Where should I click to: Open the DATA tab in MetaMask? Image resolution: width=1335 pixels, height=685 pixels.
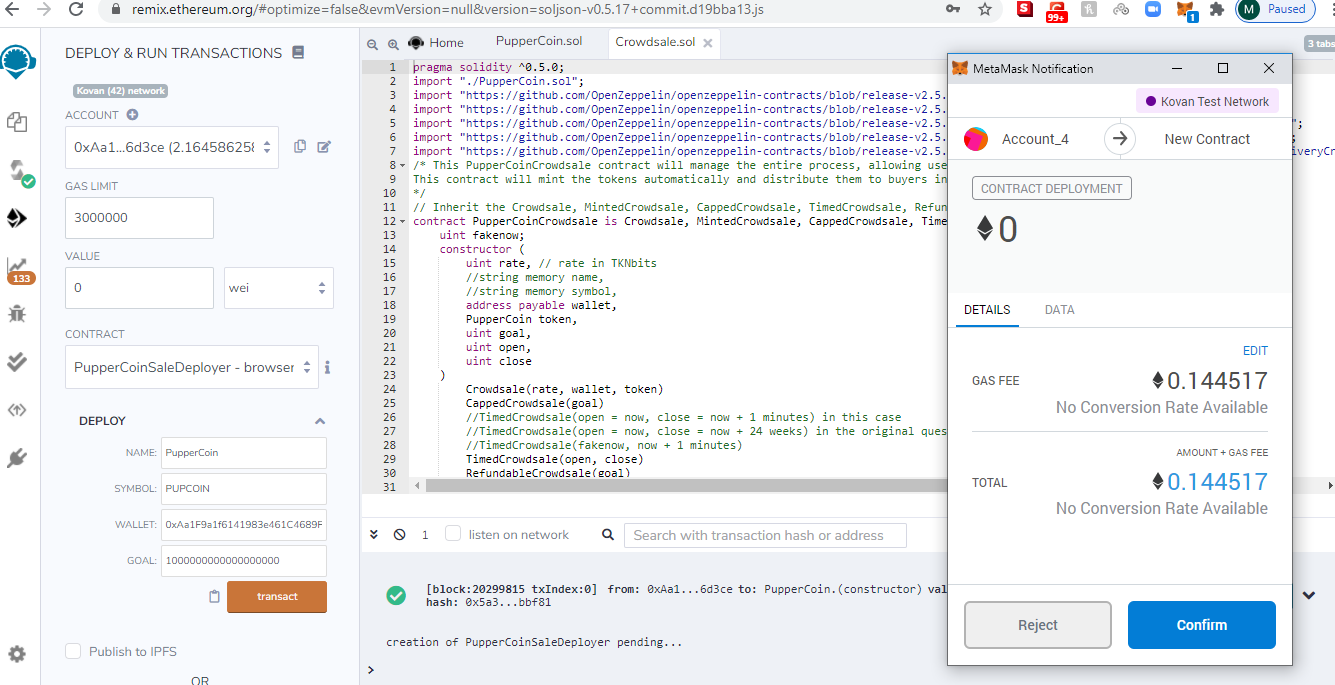click(x=1059, y=310)
